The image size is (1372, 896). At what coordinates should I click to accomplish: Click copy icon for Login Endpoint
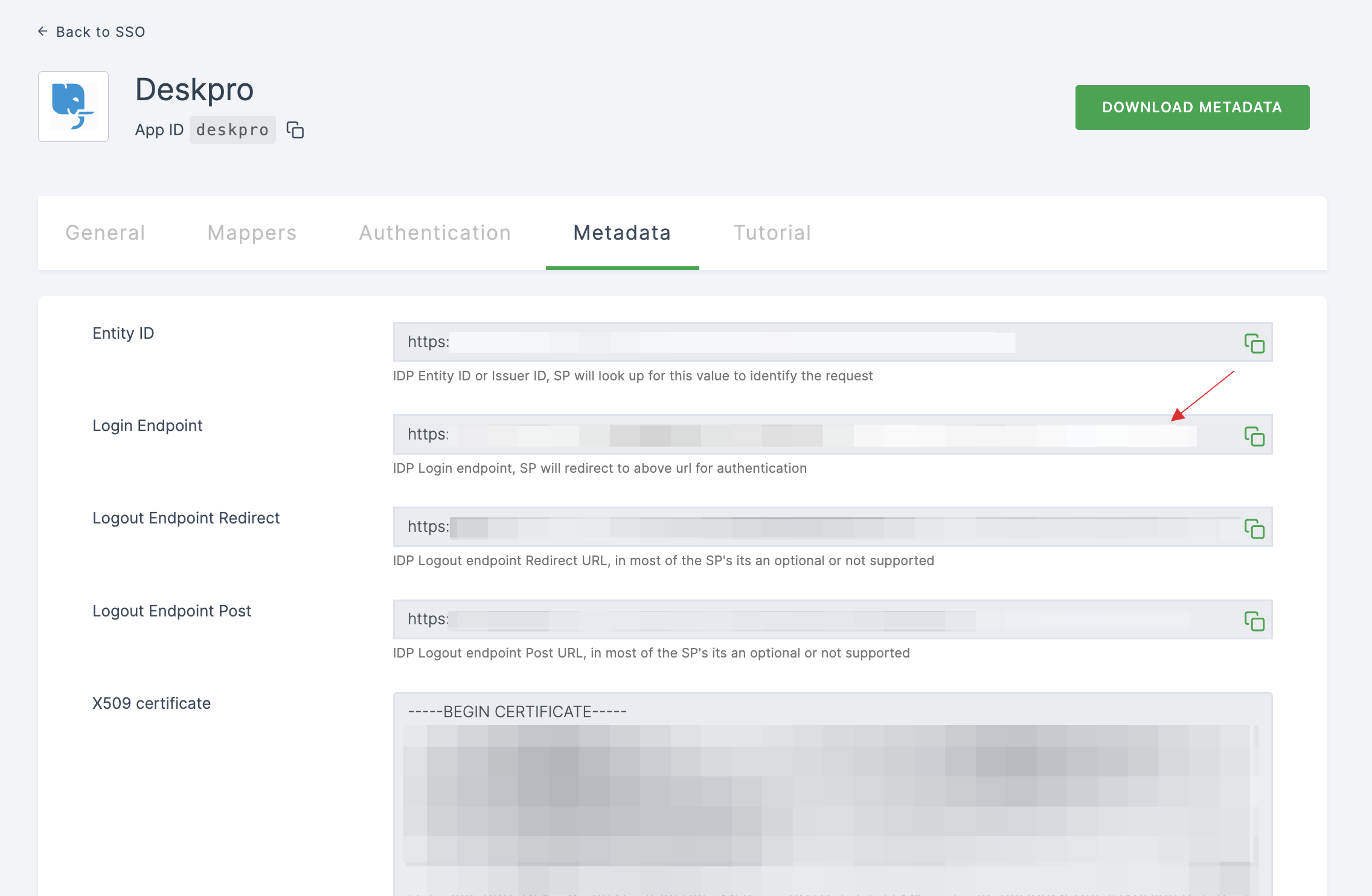1255,435
